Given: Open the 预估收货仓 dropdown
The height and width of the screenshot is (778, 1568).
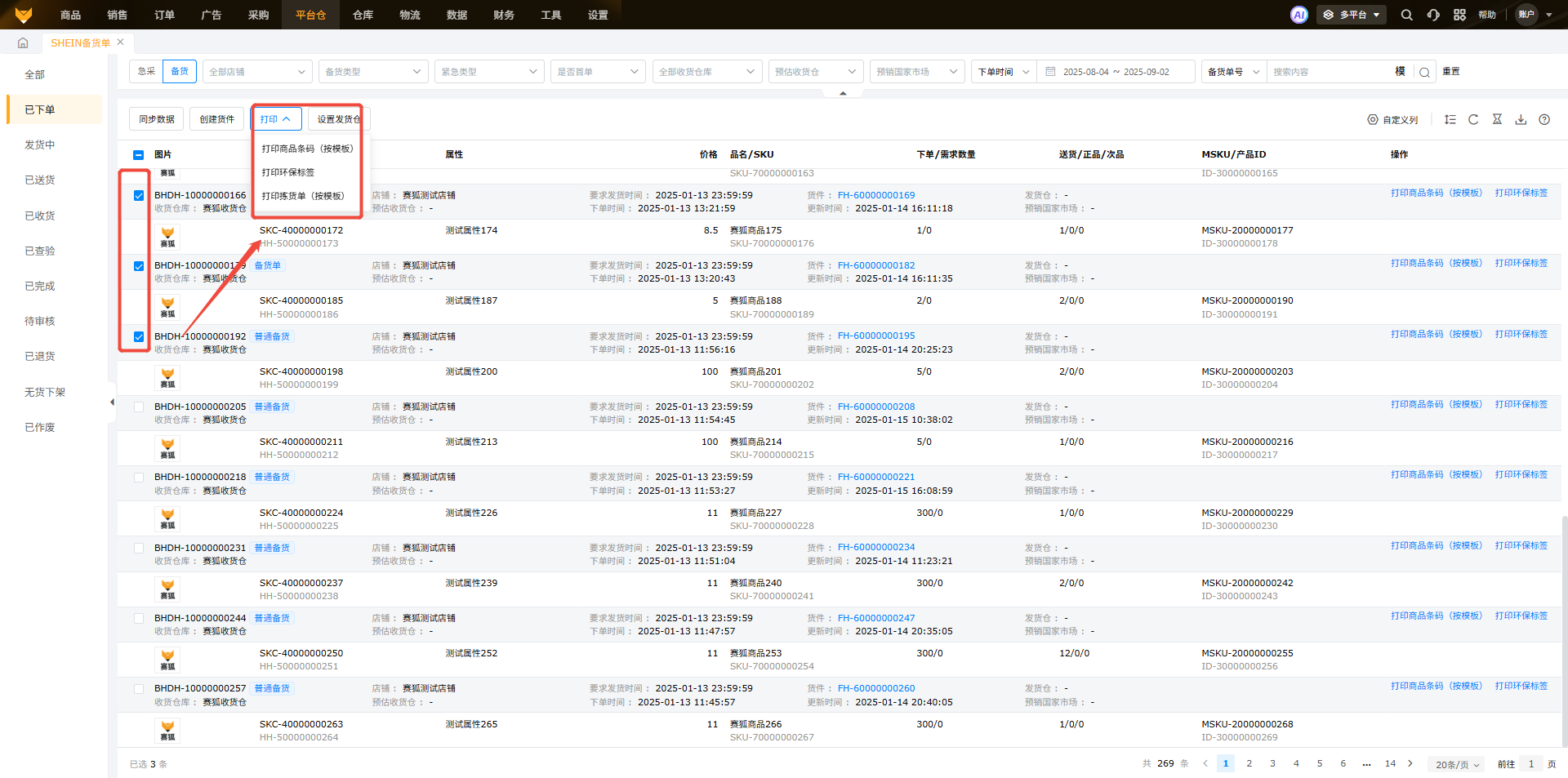Looking at the screenshot, I should 816,72.
